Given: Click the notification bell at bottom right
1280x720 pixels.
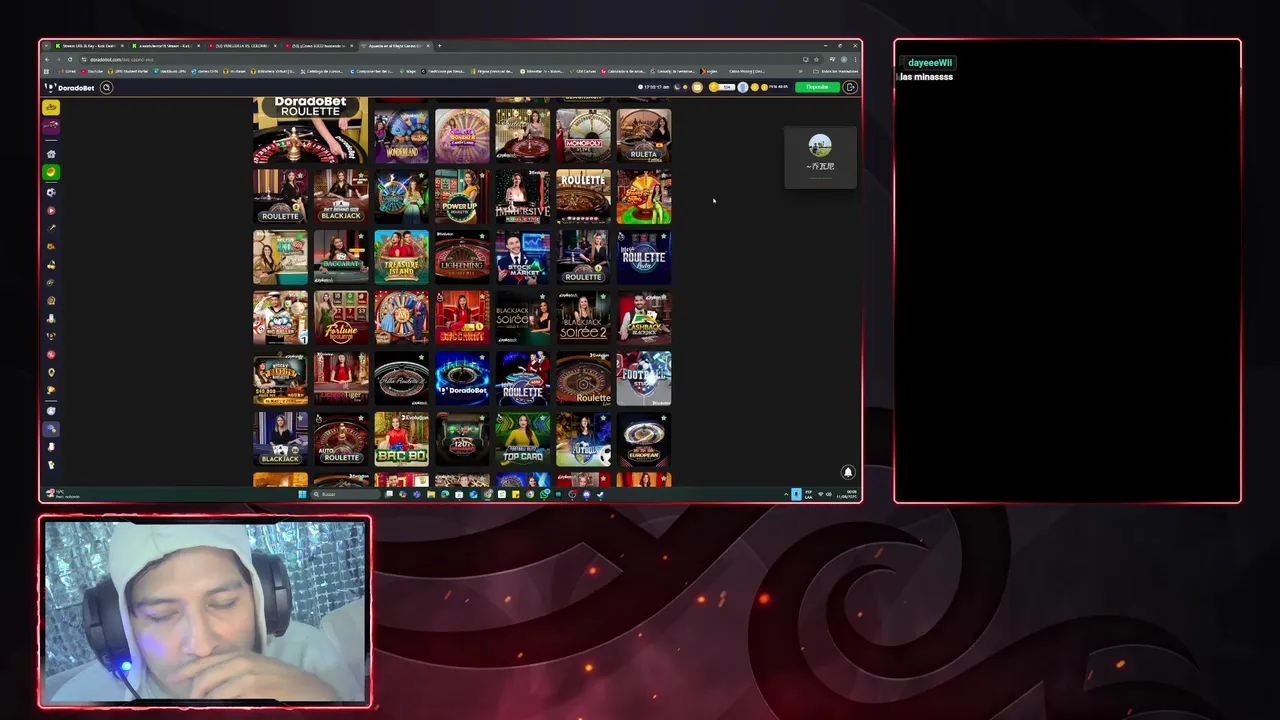Looking at the screenshot, I should tap(848, 472).
